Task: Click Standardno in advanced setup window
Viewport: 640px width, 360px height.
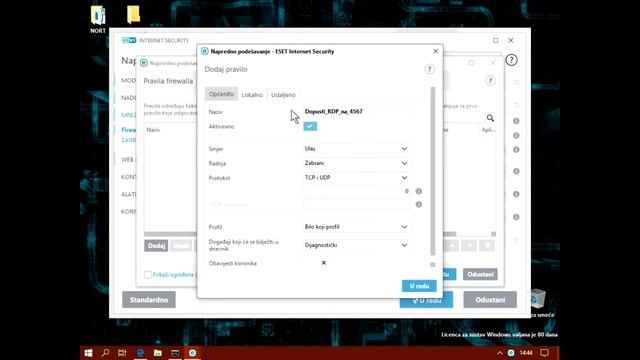Action: (149, 300)
